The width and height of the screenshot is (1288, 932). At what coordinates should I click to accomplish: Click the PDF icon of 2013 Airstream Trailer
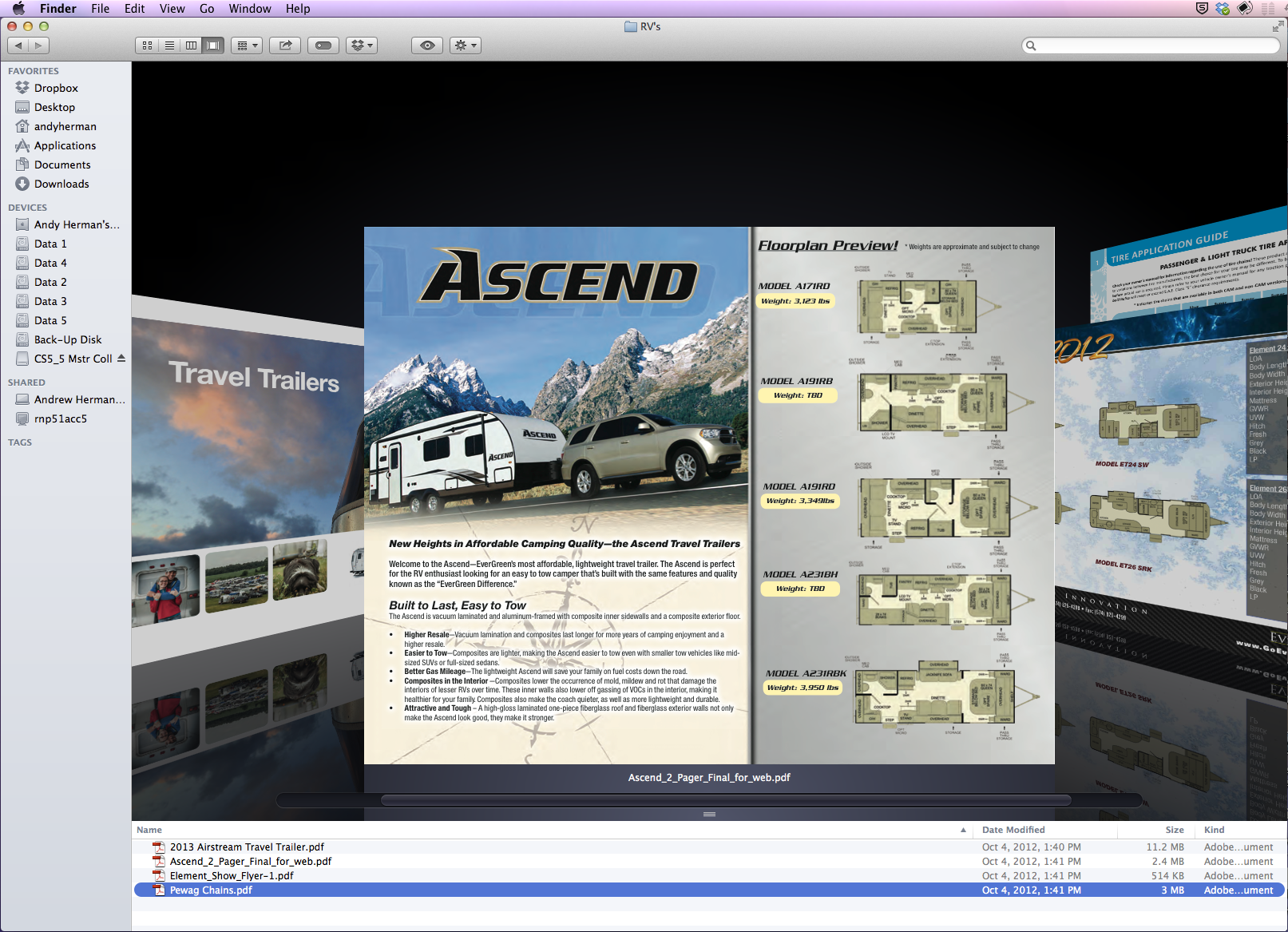[159, 847]
